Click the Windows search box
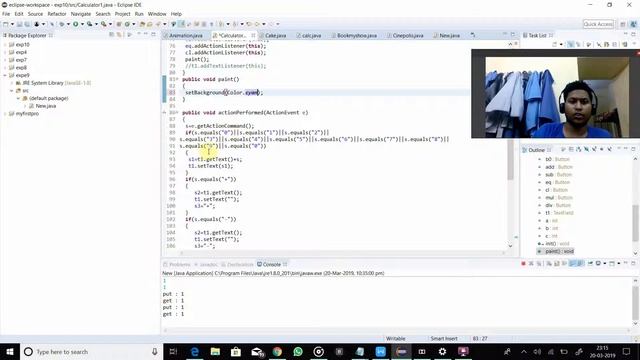Viewport: 640px width, 360px height. (92, 351)
